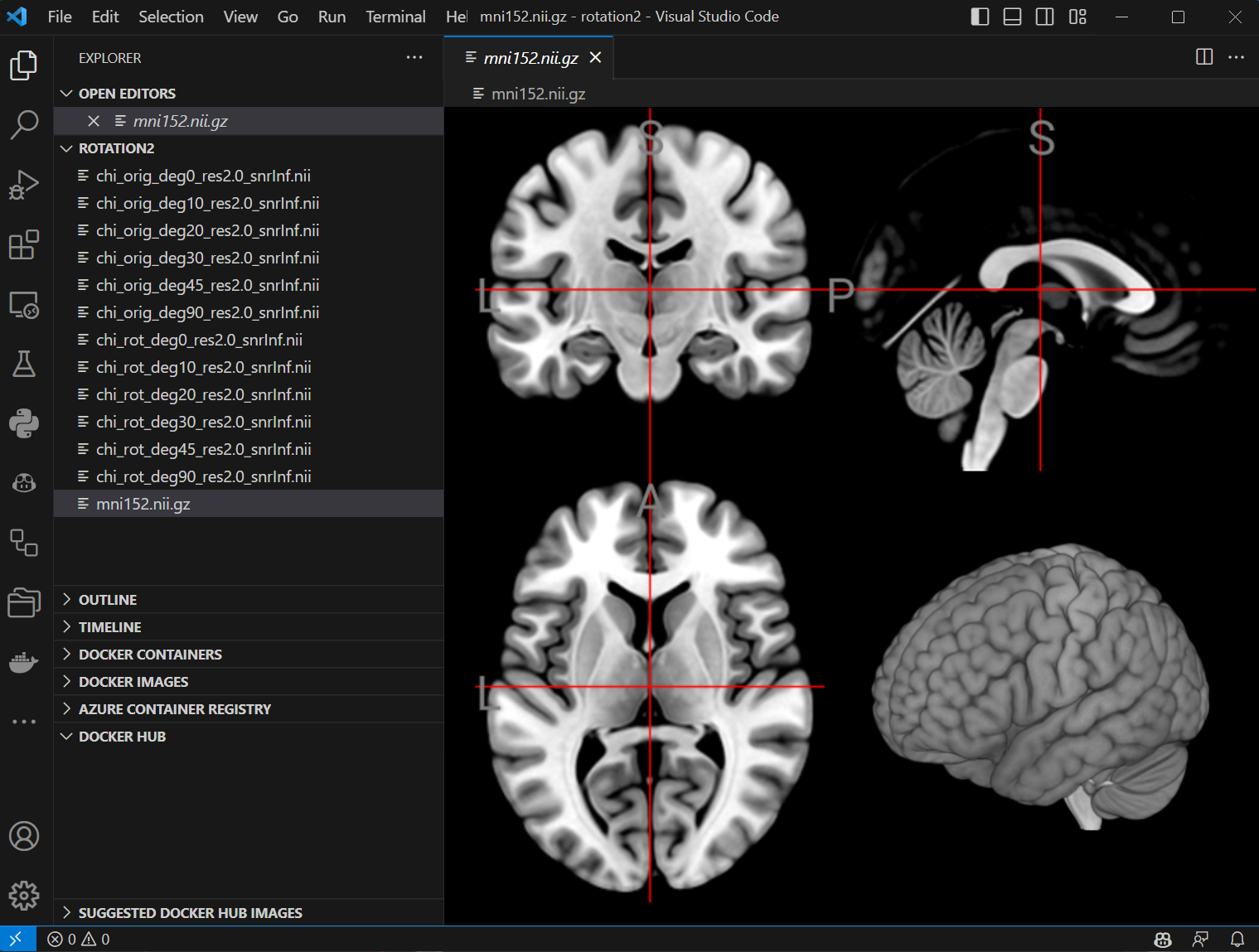Open the Extensions view
Image resolution: width=1259 pixels, height=952 pixels.
(24, 244)
